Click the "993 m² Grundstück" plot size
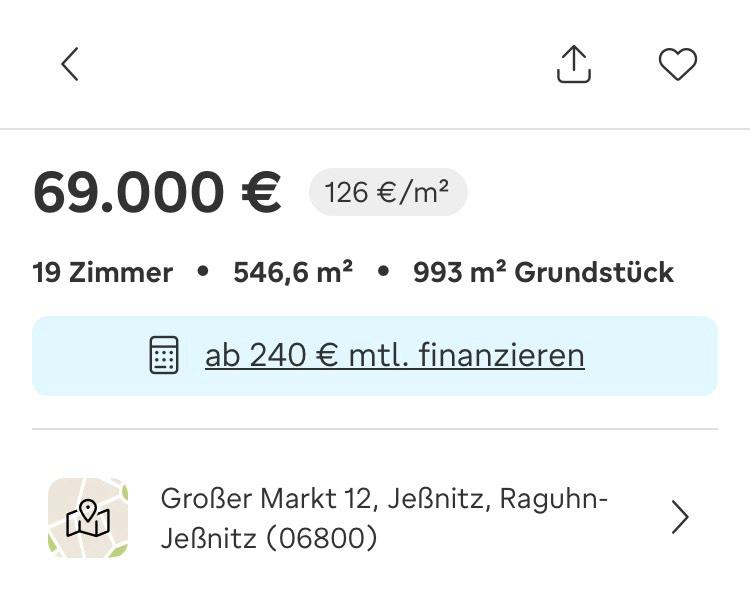The height and width of the screenshot is (605, 750). 543,272
